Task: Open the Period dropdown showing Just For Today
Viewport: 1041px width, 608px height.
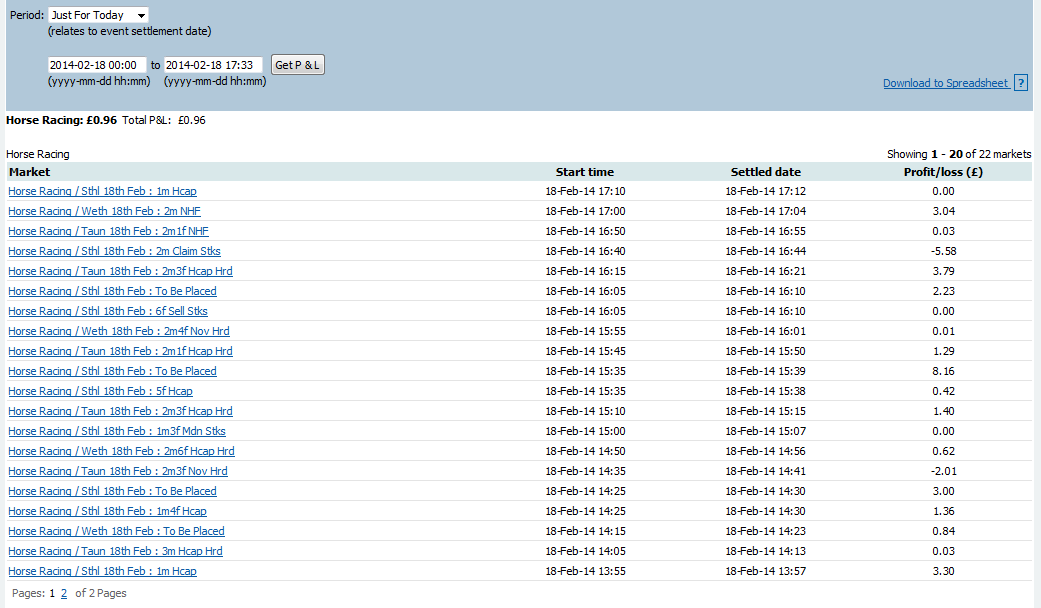Action: [98, 15]
